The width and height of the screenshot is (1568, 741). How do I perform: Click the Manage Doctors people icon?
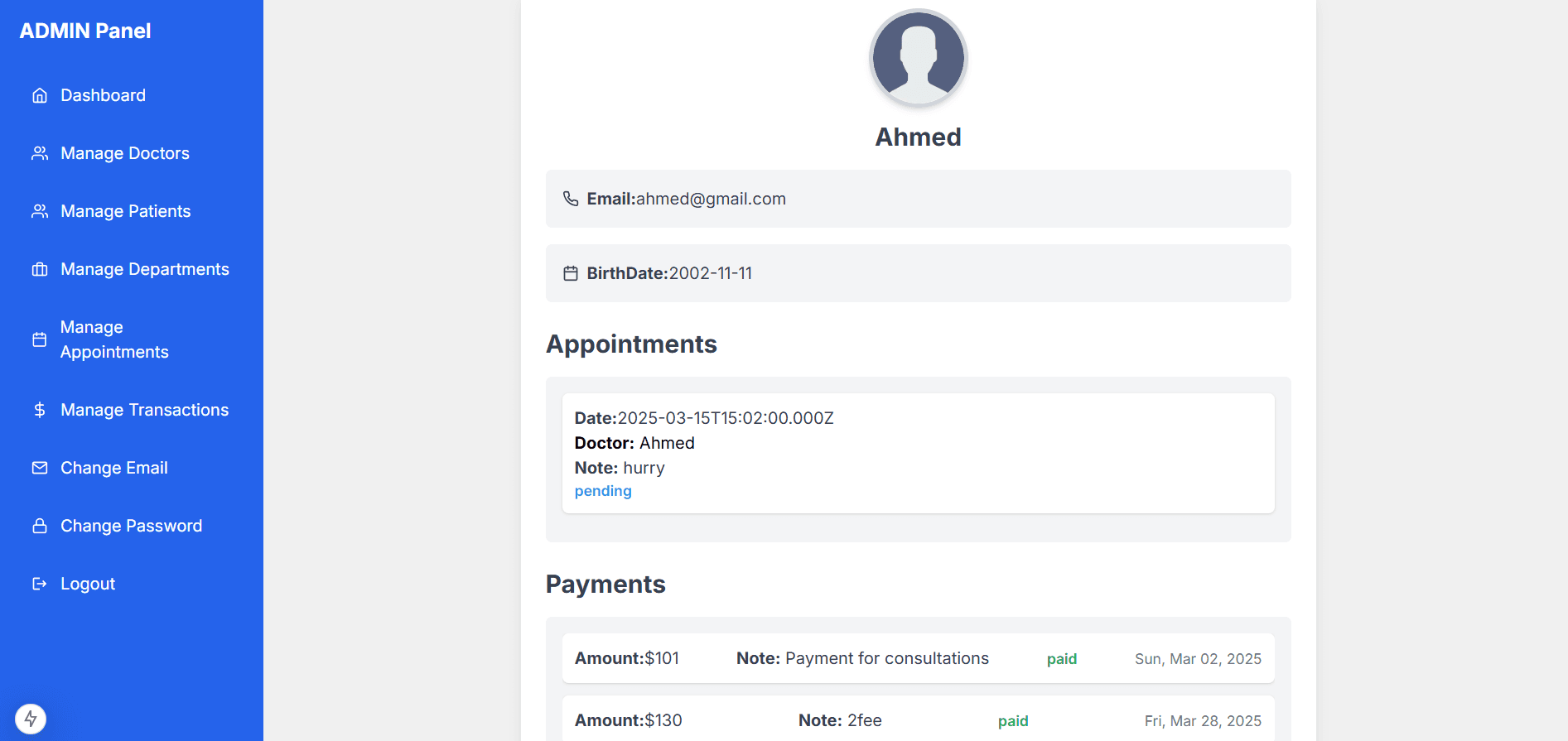point(40,153)
